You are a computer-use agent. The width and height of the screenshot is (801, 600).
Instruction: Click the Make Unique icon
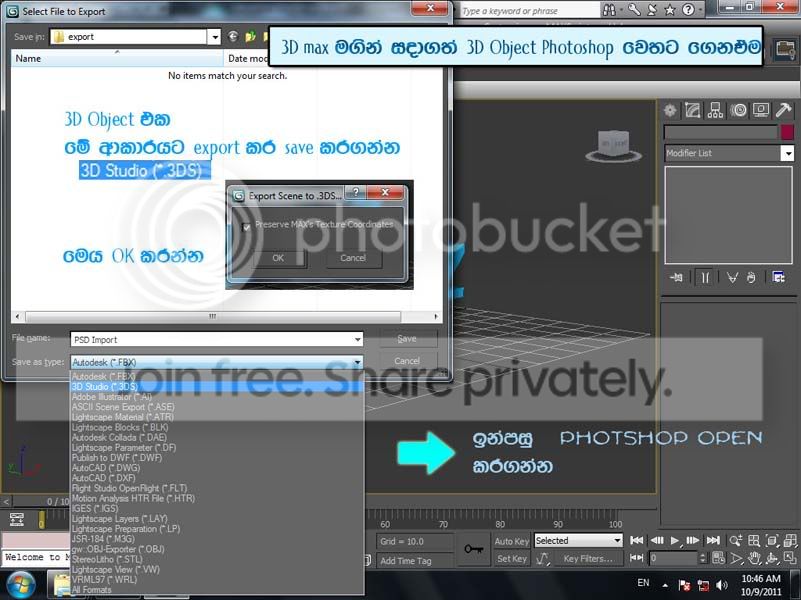pos(732,277)
